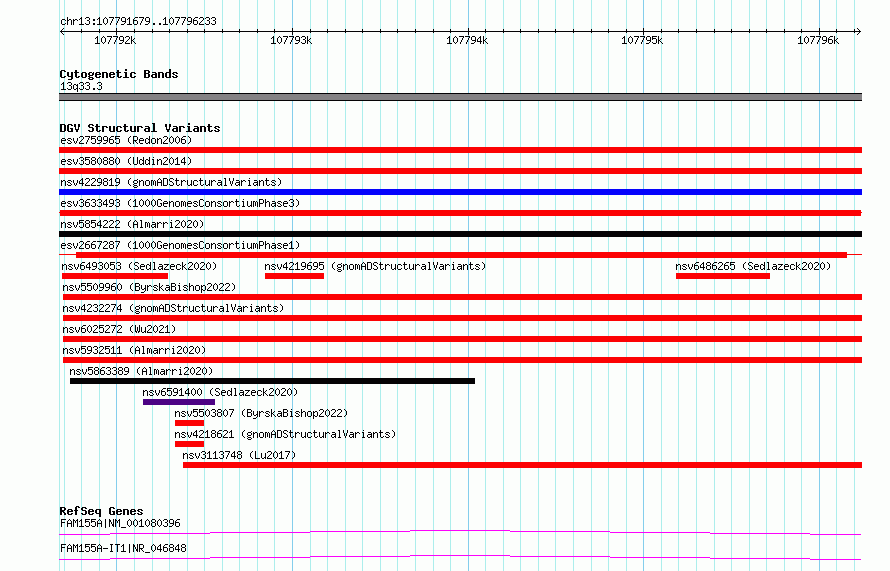
Task: Open nsv5932511 (Almarri2020) label
Action: (x=135, y=350)
